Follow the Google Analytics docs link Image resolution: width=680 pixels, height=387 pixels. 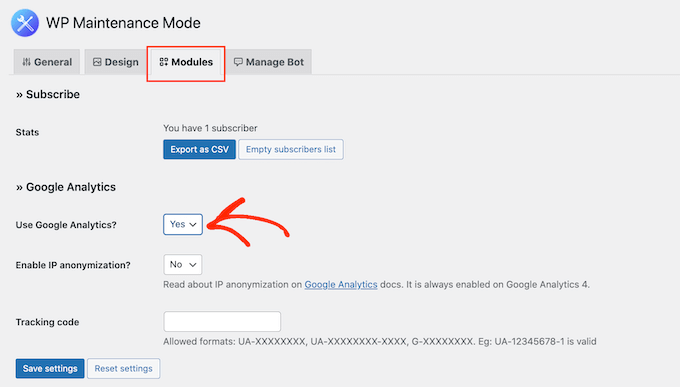pos(341,285)
